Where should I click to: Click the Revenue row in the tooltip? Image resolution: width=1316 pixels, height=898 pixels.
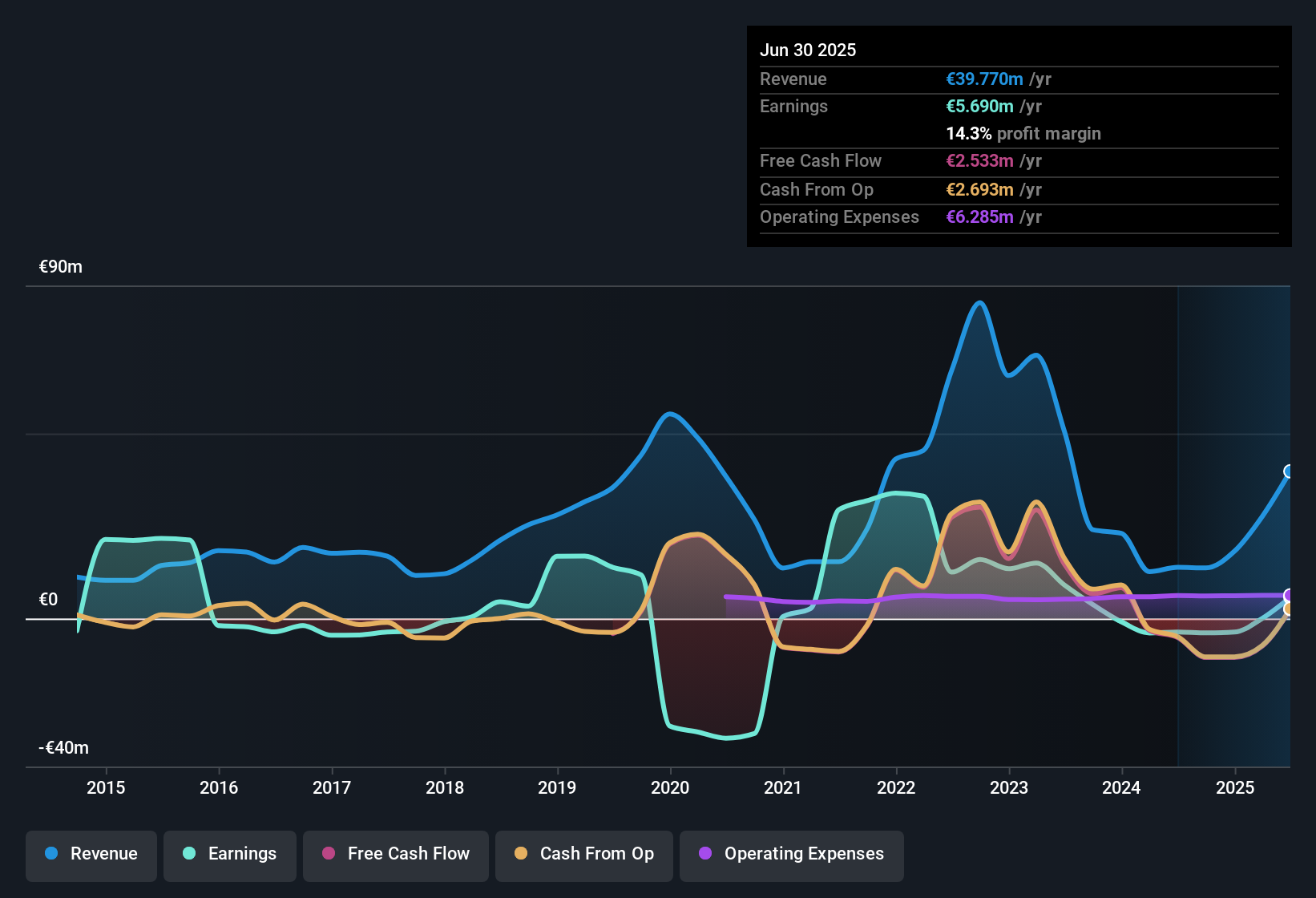click(x=1019, y=79)
